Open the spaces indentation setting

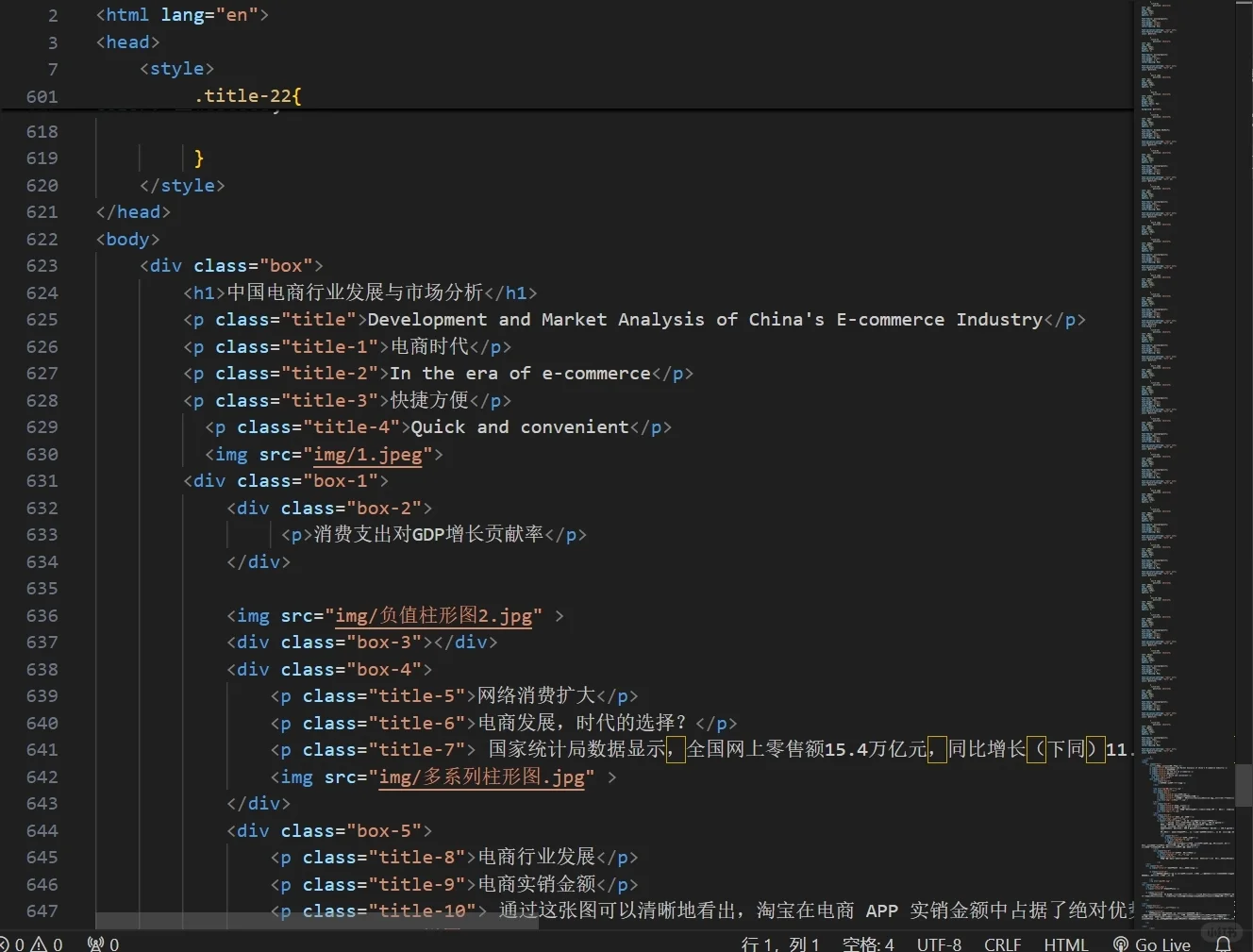tap(868, 944)
